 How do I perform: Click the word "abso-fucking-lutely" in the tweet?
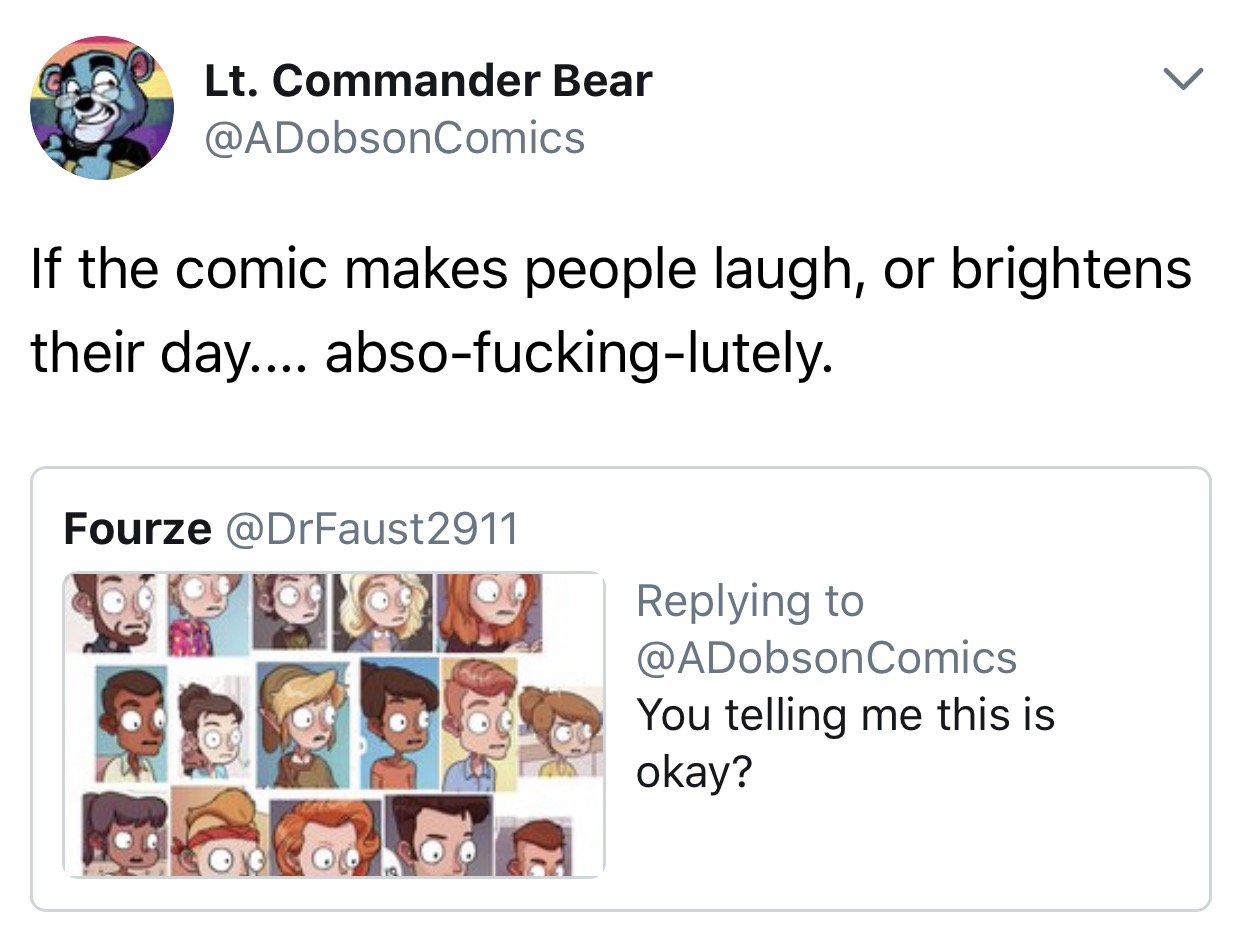point(579,355)
